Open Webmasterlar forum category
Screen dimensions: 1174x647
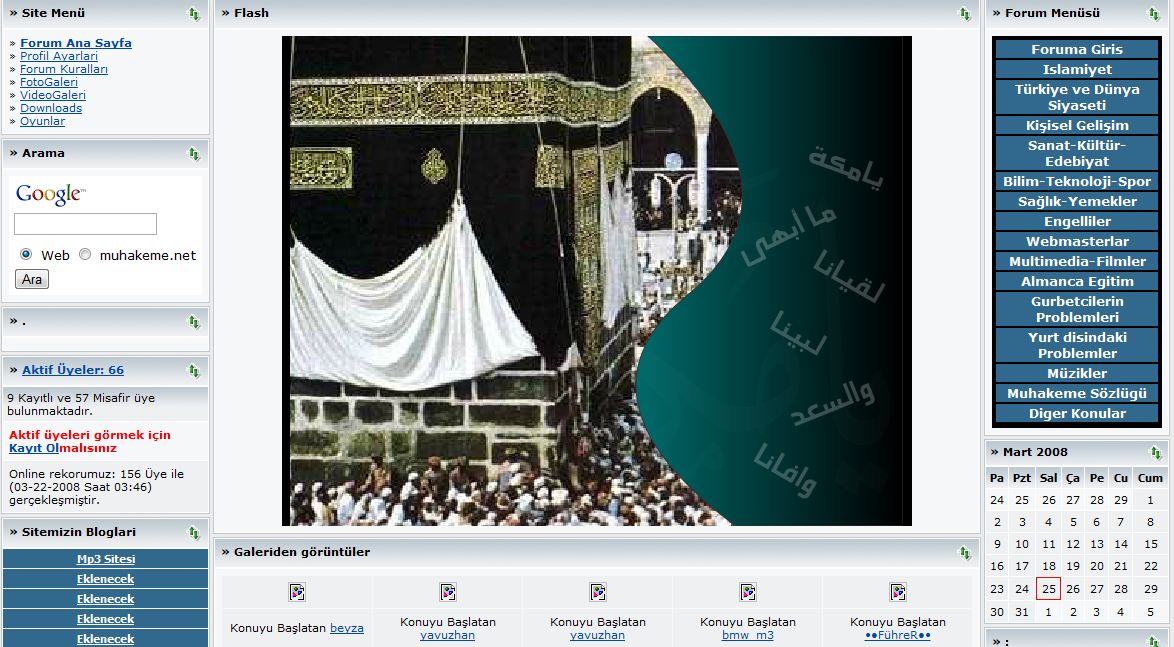coord(1077,242)
